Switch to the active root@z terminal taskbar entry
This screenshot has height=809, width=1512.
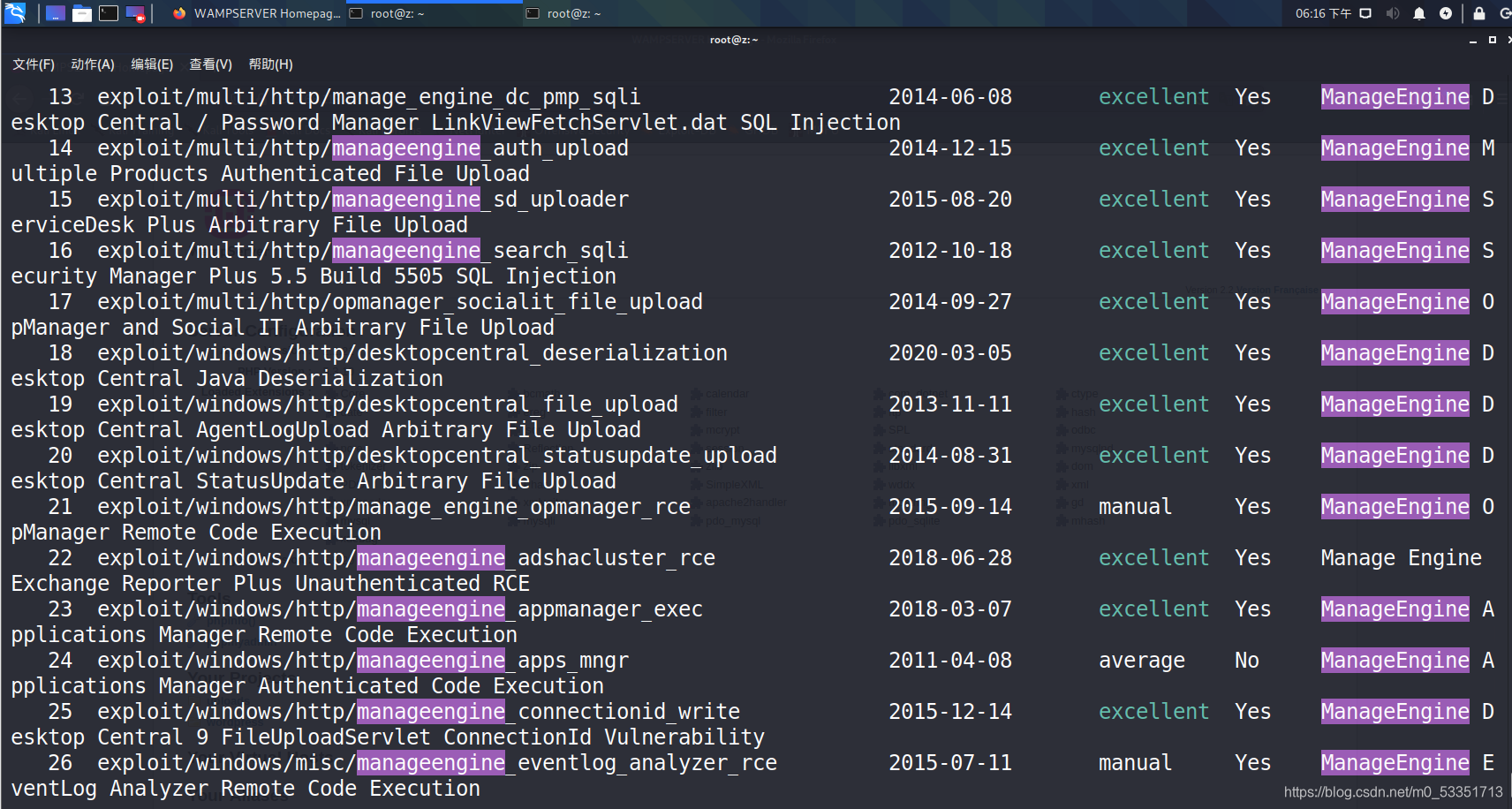click(433, 13)
